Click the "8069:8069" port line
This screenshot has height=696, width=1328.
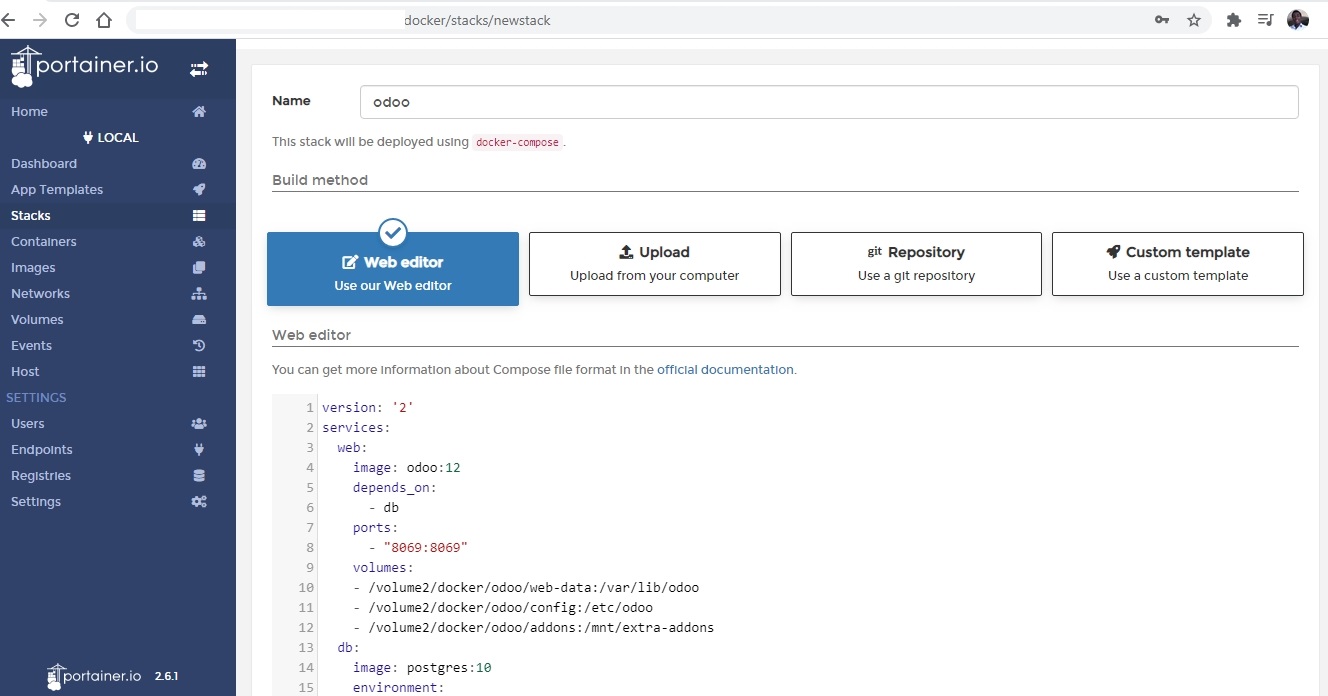[418, 548]
